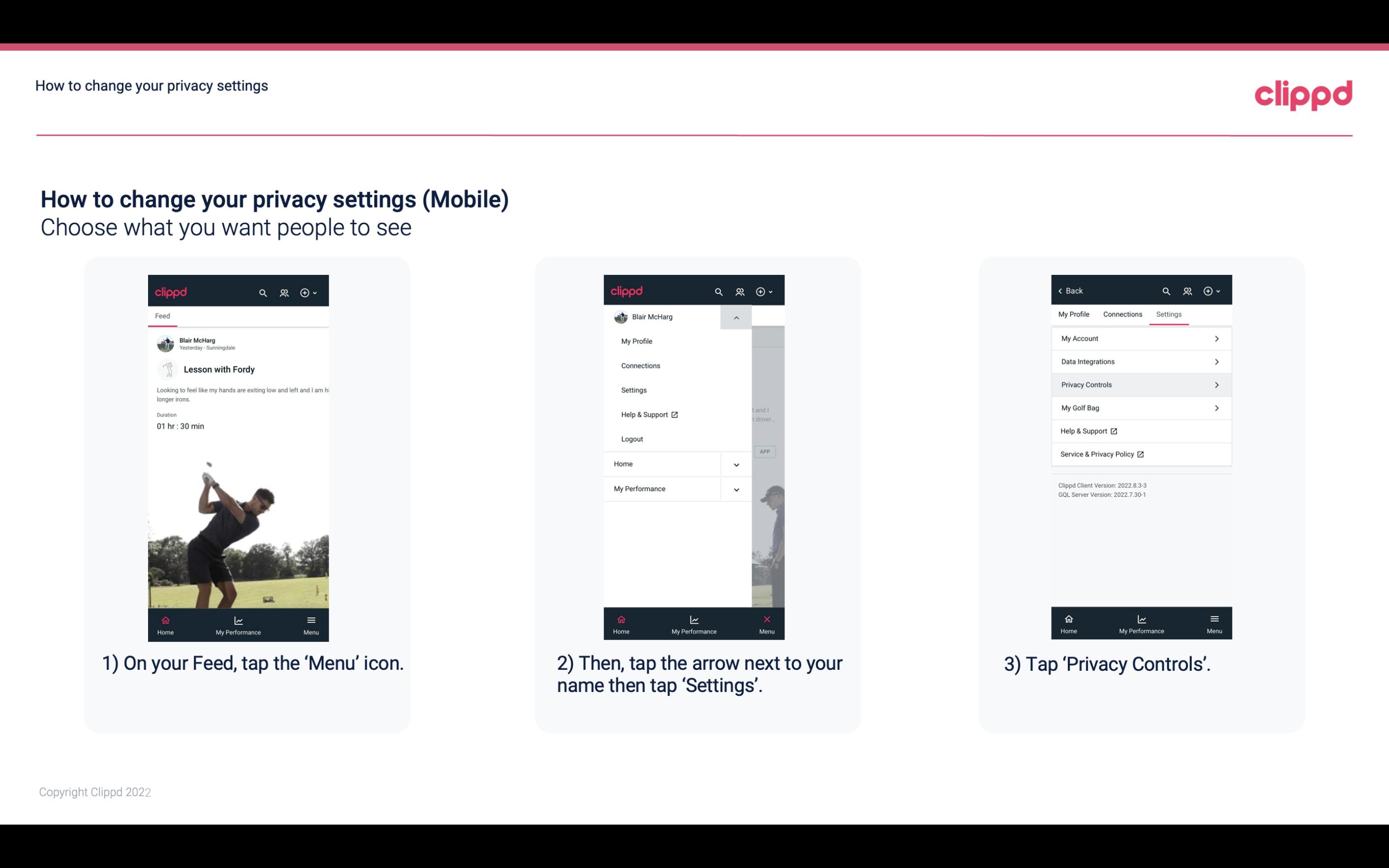Image resolution: width=1389 pixels, height=868 pixels.
Task: Tap the Search icon in top bar
Action: click(262, 291)
